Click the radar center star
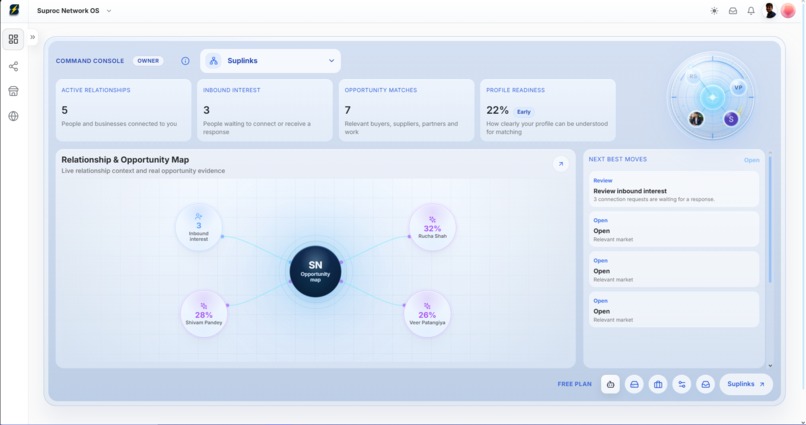The height and width of the screenshot is (425, 806). (712, 97)
